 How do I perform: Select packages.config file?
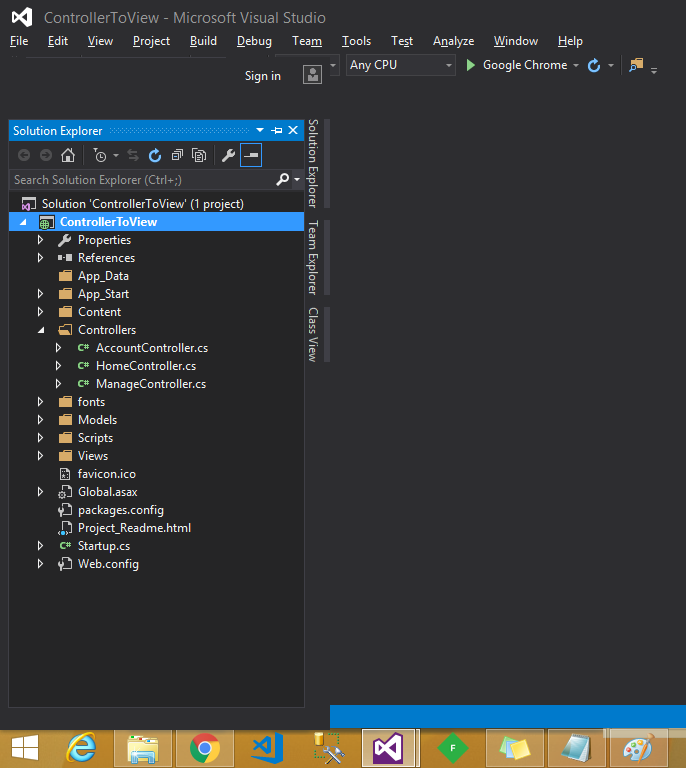pos(121,510)
